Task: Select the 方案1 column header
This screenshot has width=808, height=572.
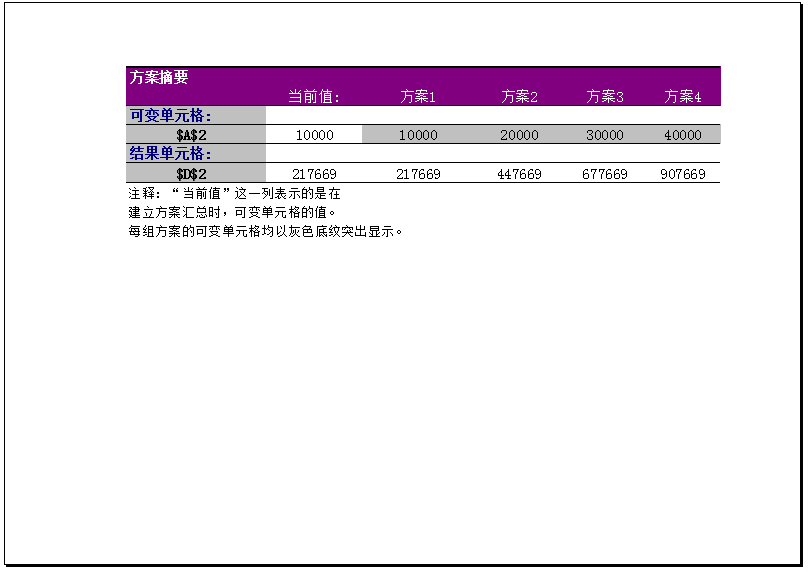Action: coord(418,96)
